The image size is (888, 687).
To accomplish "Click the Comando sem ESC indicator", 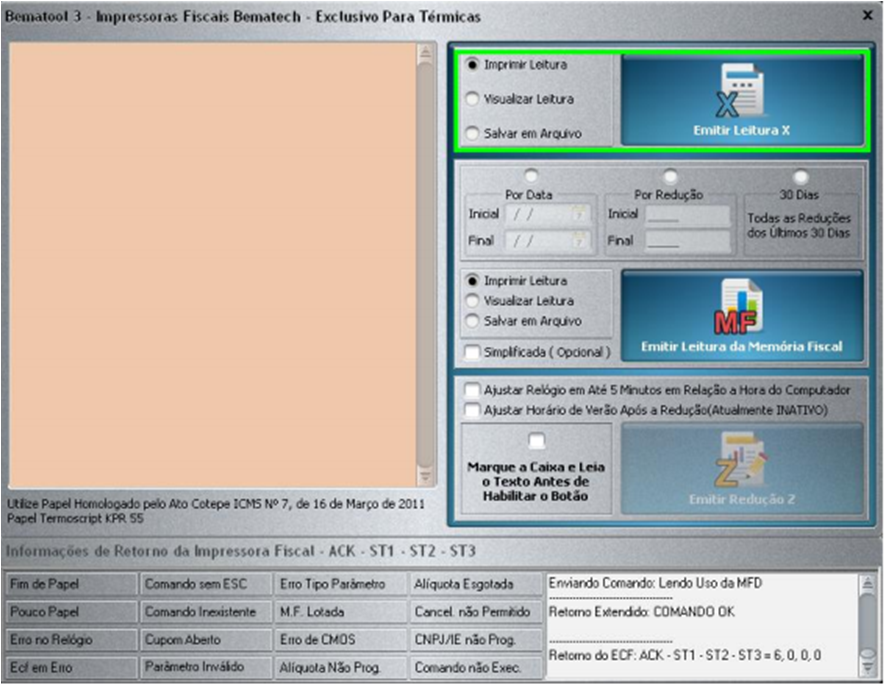I will [x=206, y=584].
